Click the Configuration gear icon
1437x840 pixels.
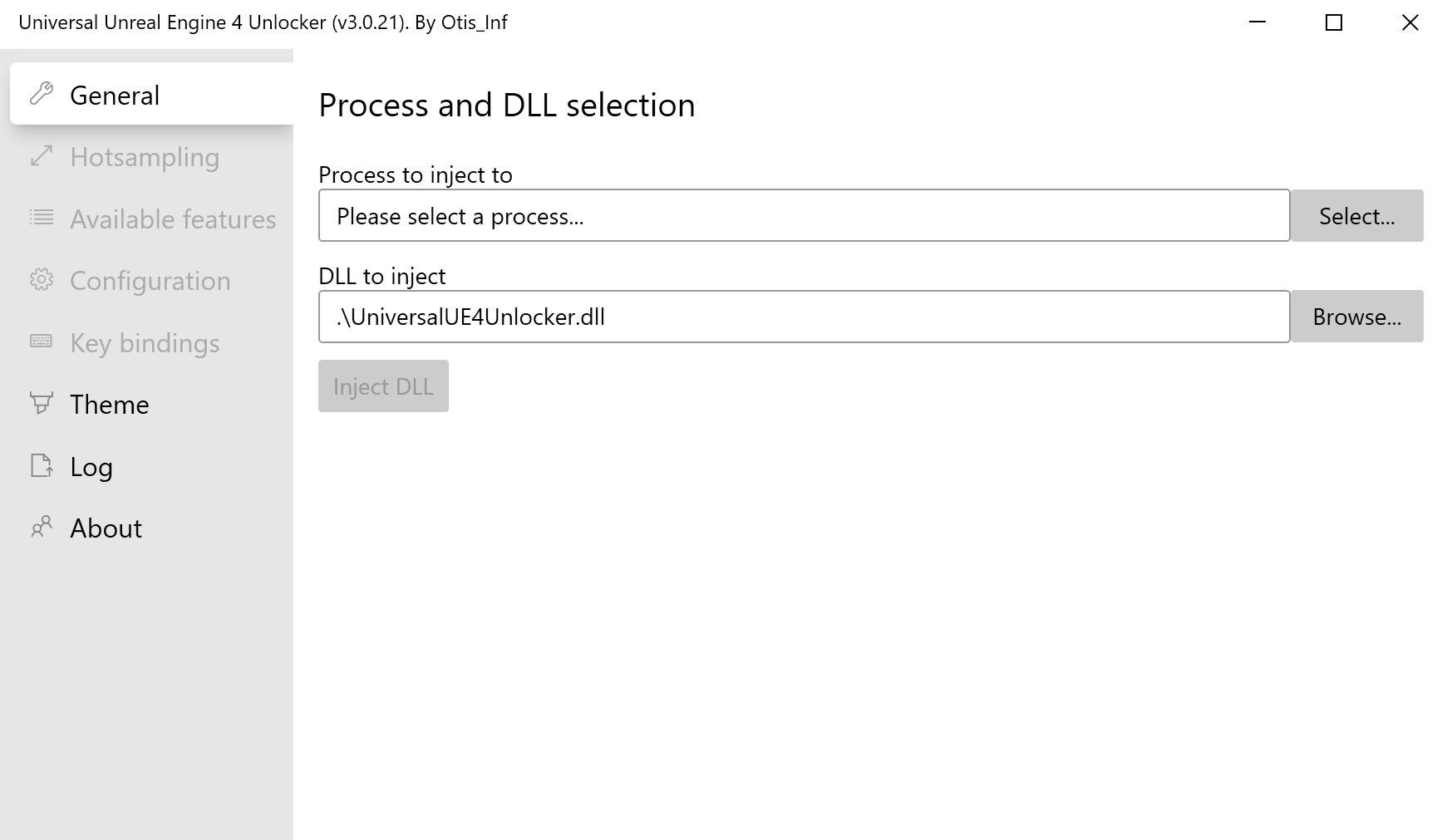tap(42, 280)
